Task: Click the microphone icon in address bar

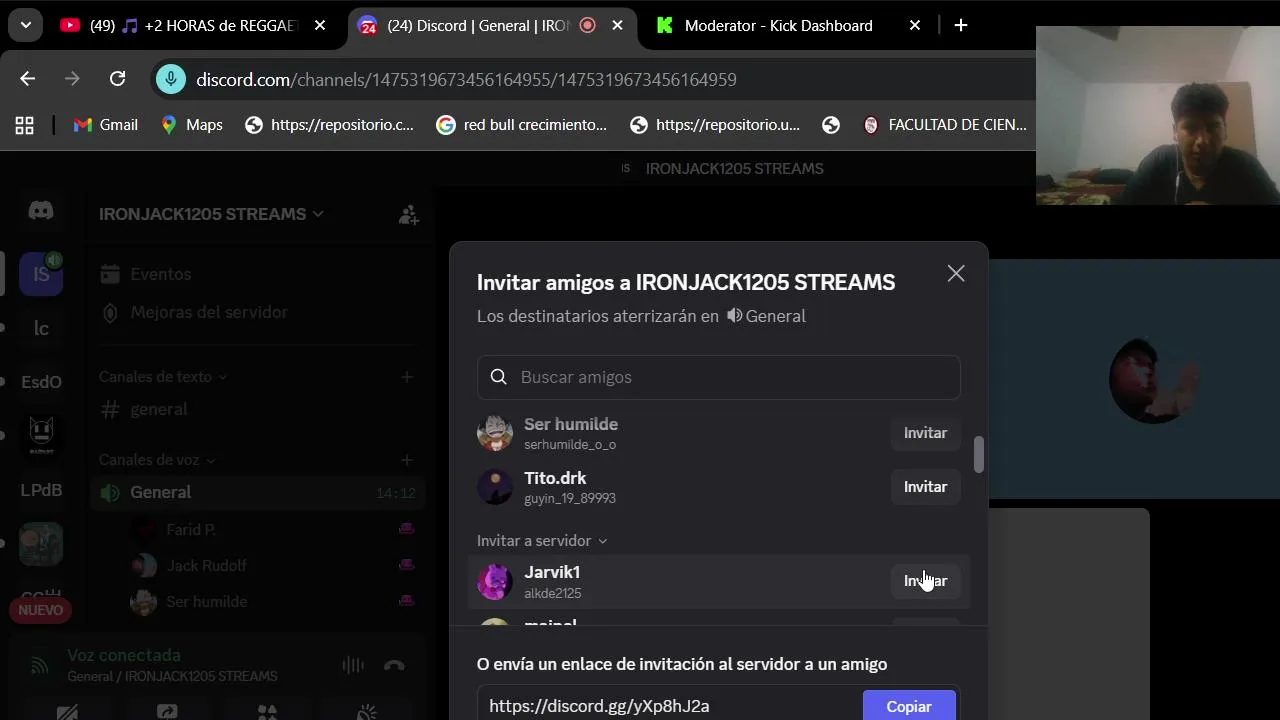Action: pos(171,79)
